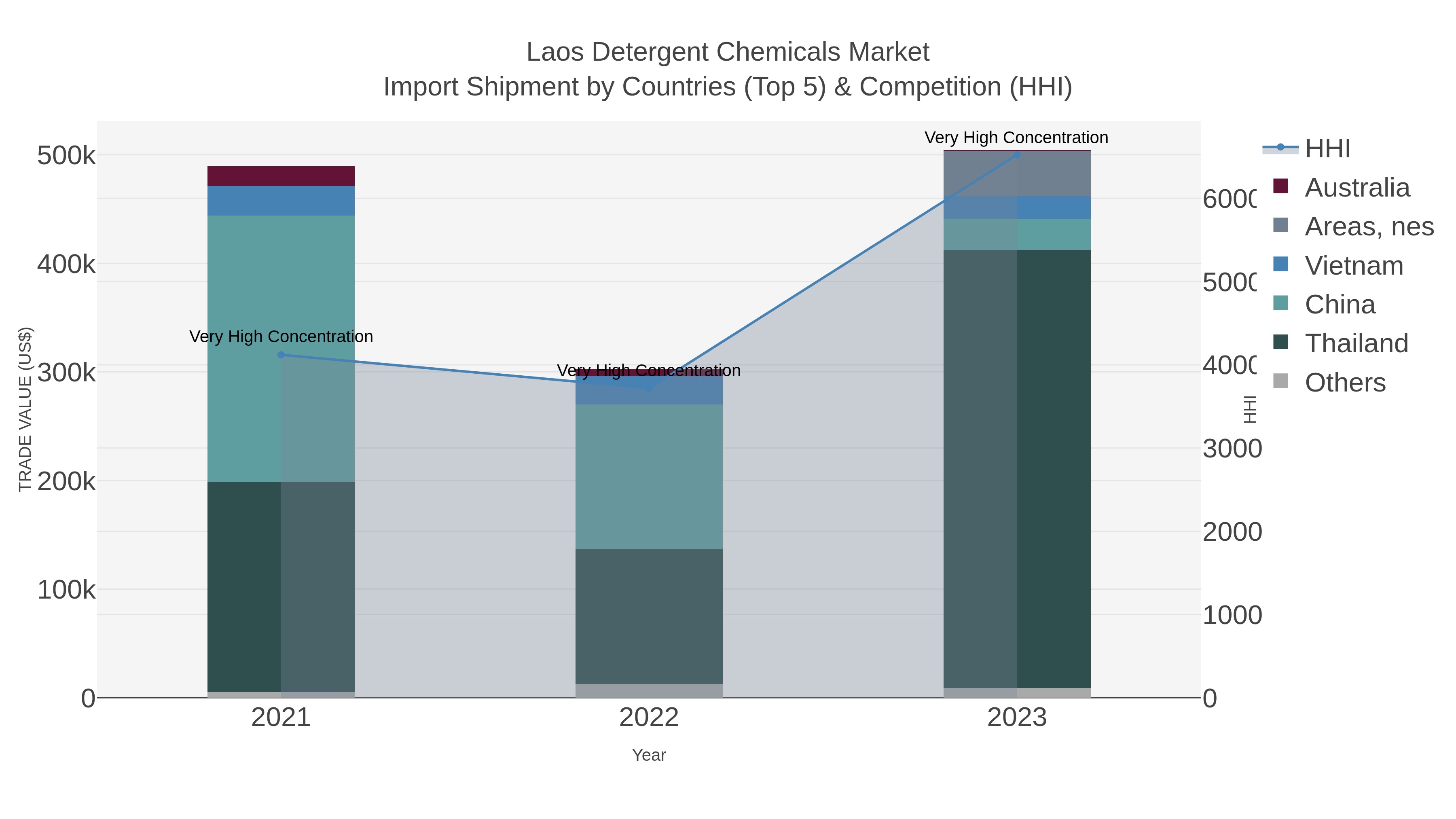Click the Year axis title
Screen dimensions: 1456x819
(649, 755)
